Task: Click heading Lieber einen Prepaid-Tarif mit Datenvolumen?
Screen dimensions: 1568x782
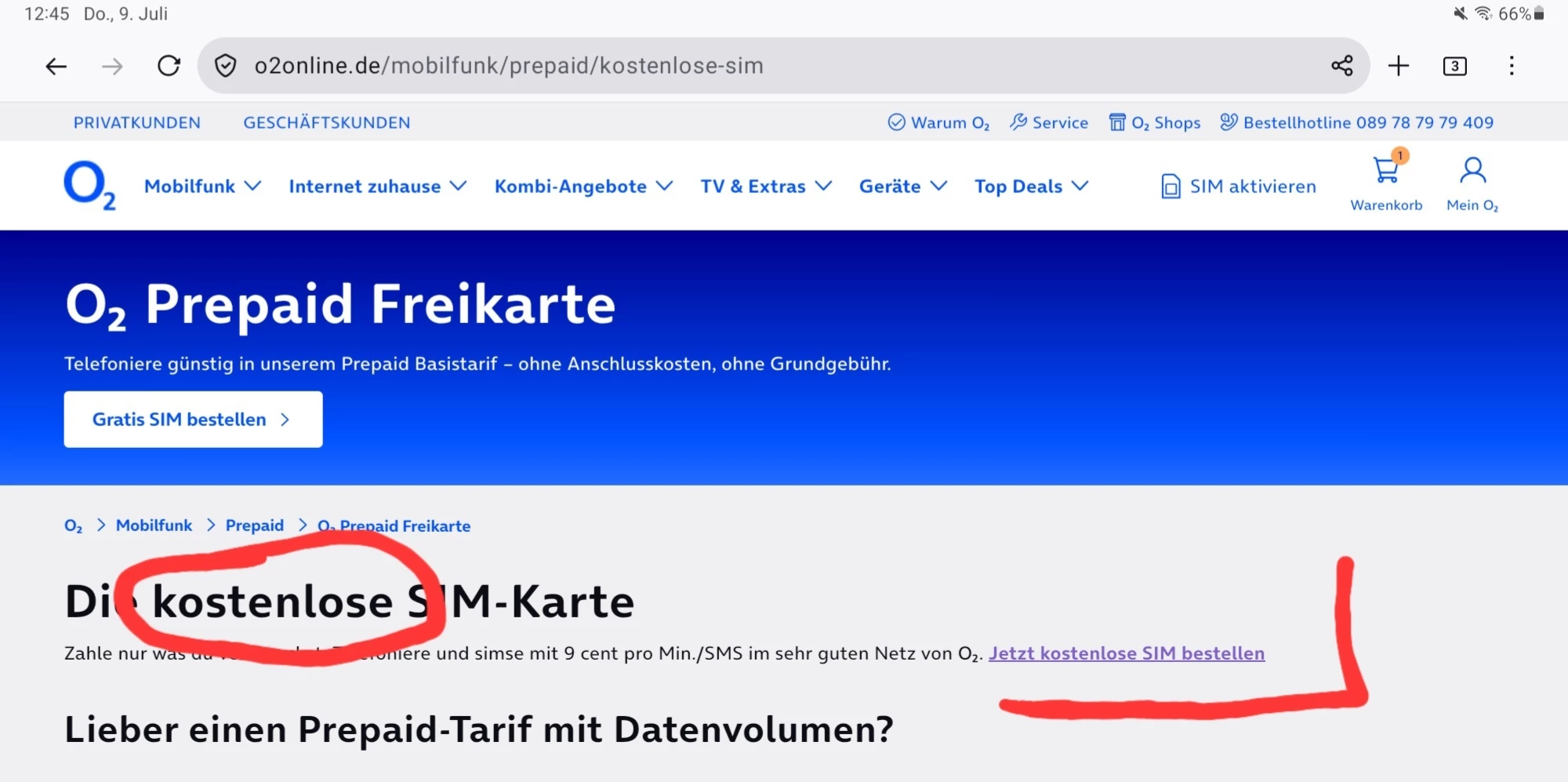Action: (479, 729)
